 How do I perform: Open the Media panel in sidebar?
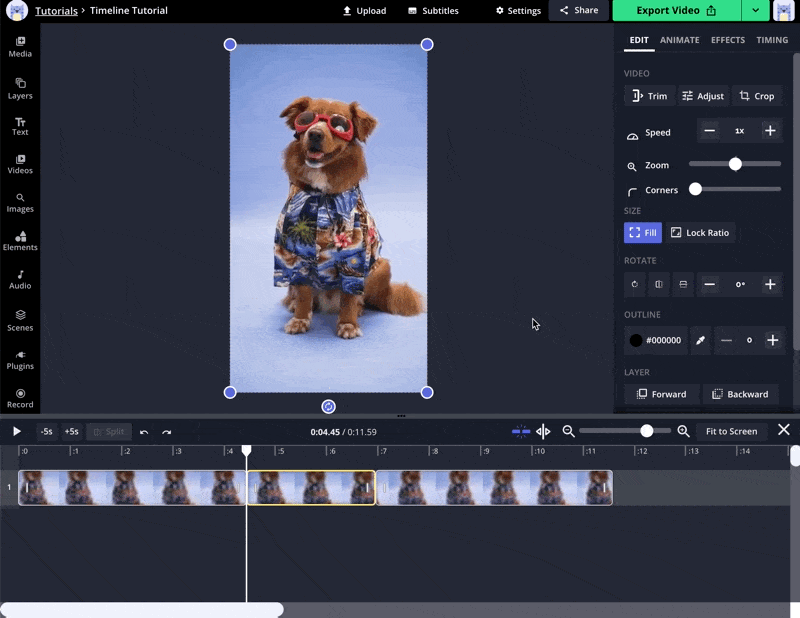(x=20, y=46)
